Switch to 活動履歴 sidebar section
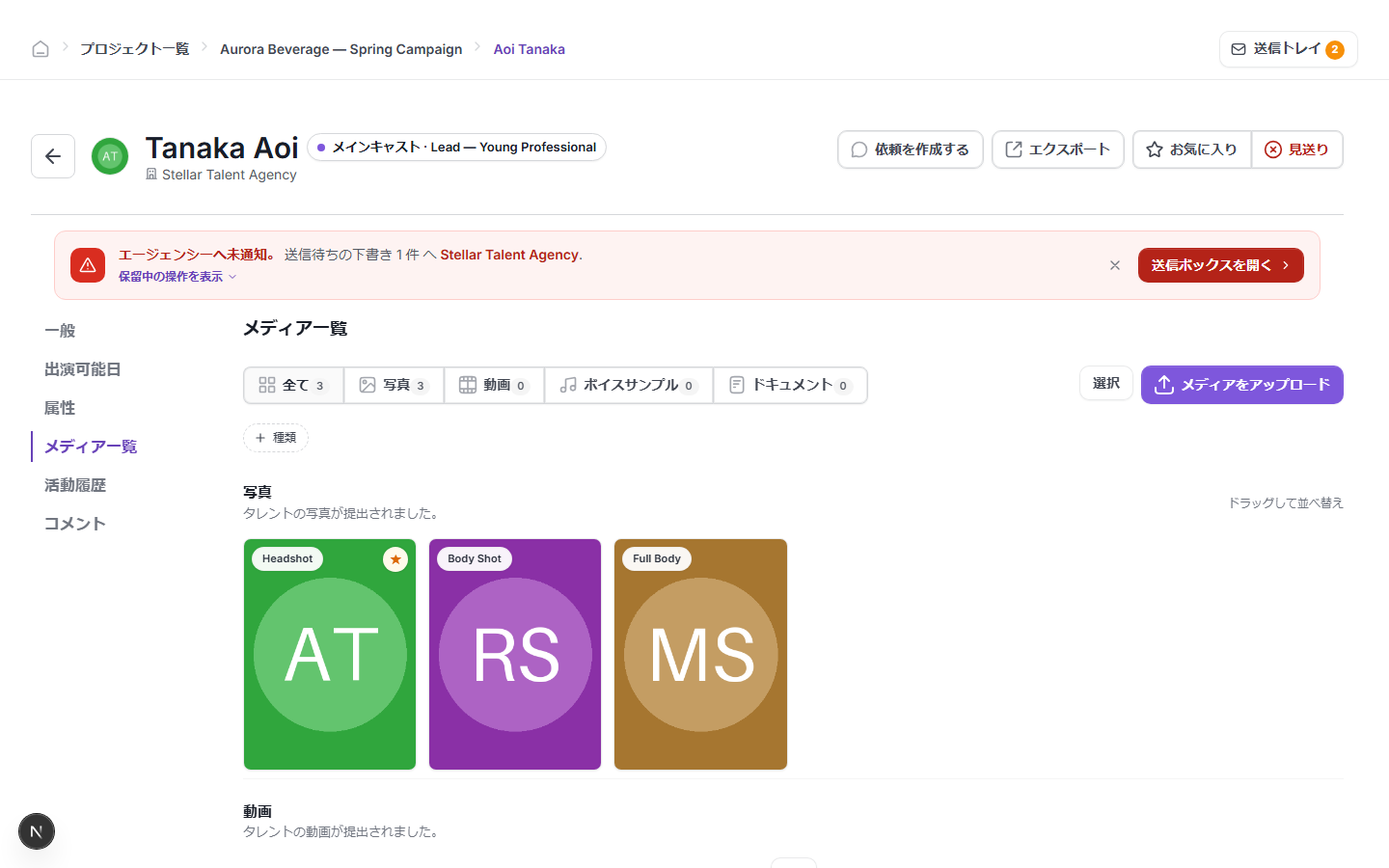This screenshot has width=1389, height=868. [75, 485]
